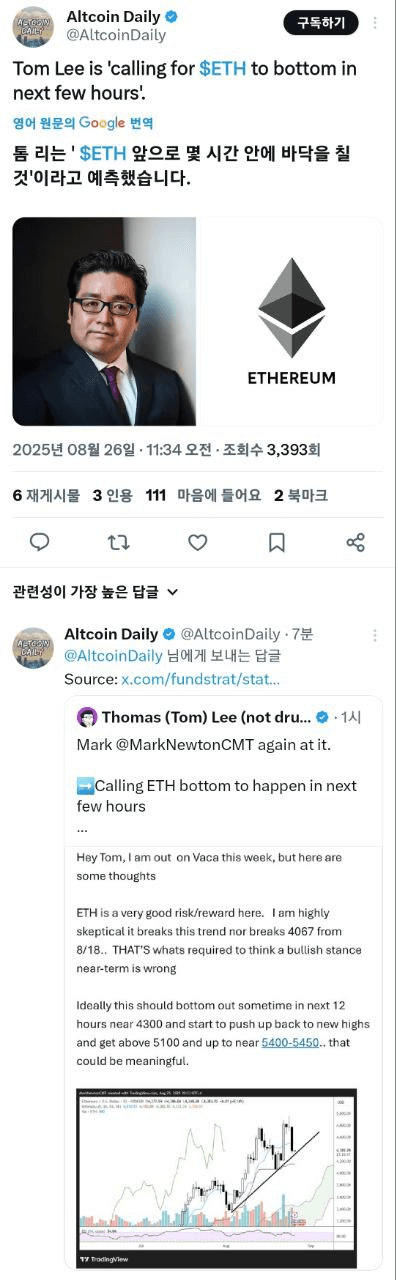The height and width of the screenshot is (1280, 396).
Task: Open the three-dot menu on the main tweet
Action: (x=375, y=24)
